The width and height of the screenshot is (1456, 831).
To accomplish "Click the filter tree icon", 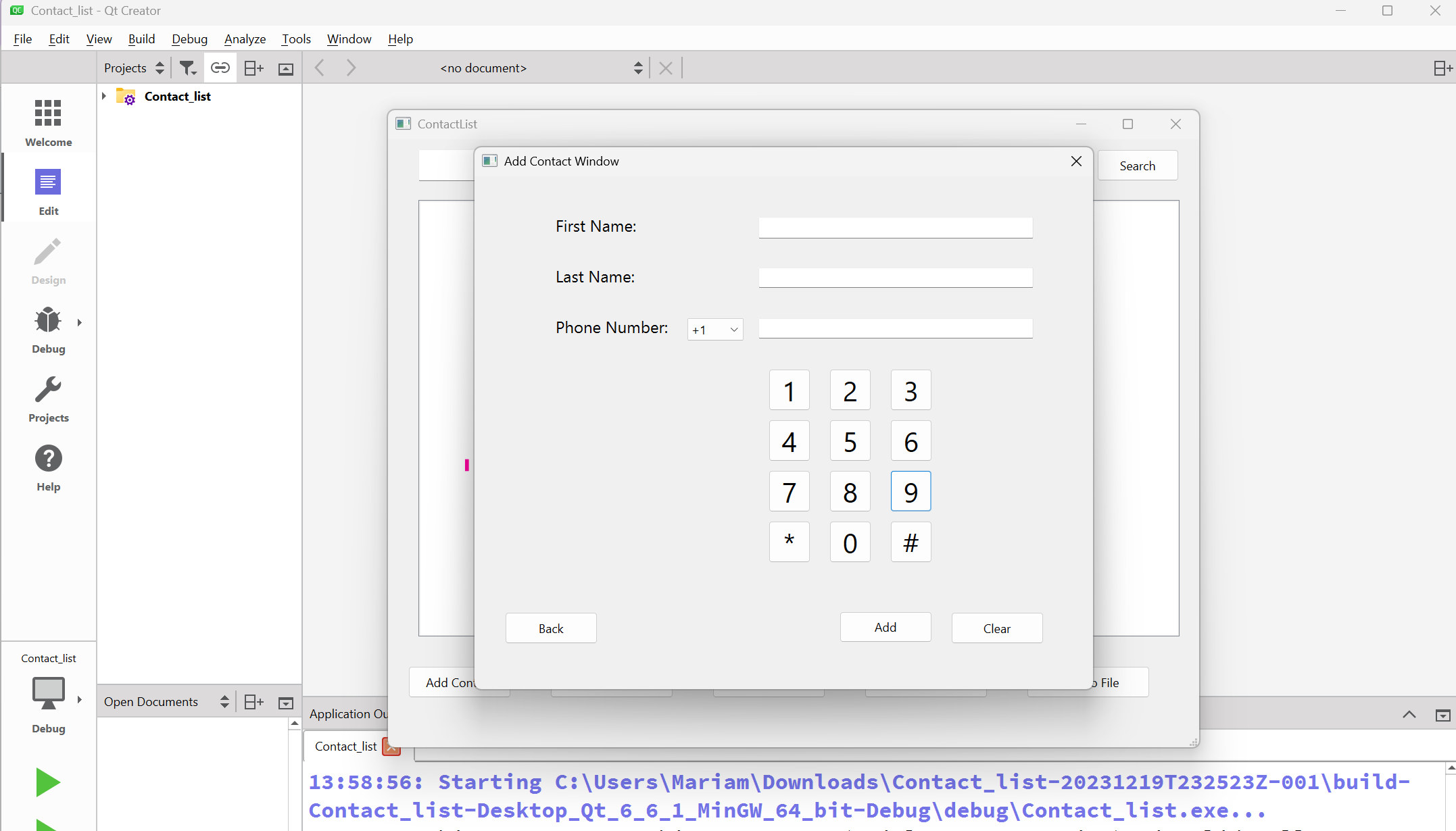I will click(x=187, y=68).
